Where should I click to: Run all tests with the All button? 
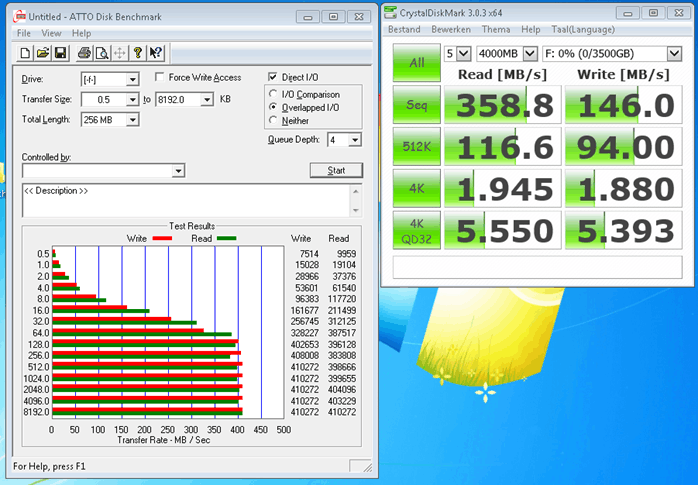pyautogui.click(x=416, y=63)
